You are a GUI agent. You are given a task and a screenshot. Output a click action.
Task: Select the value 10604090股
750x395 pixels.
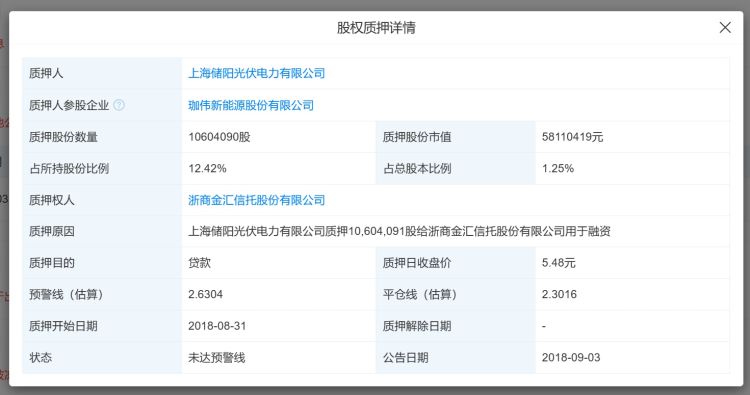pyautogui.click(x=219, y=137)
